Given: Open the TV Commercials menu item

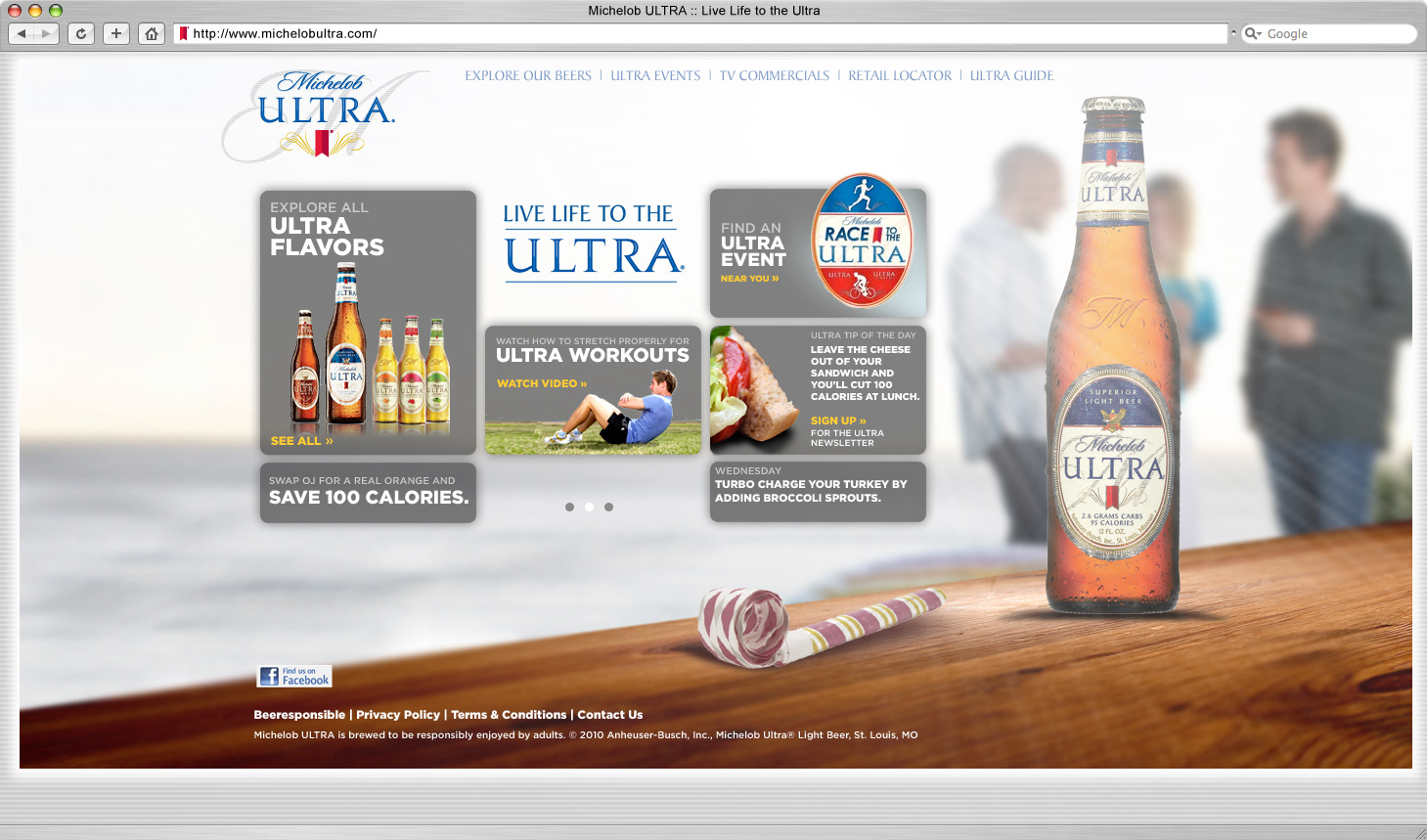Looking at the screenshot, I should tap(775, 75).
